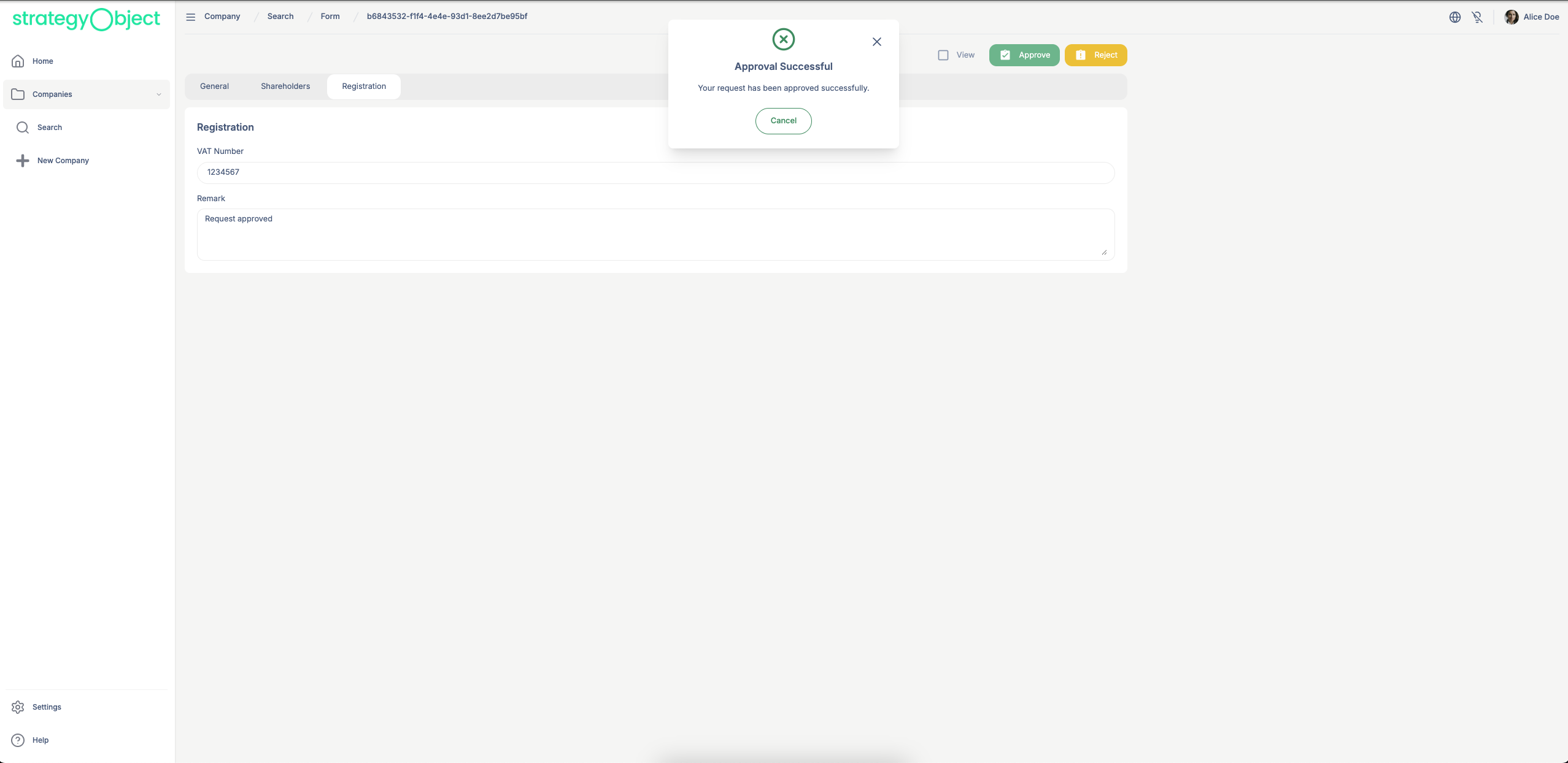Click the Companies folder menu item
The width and height of the screenshot is (1568, 763).
coord(52,94)
